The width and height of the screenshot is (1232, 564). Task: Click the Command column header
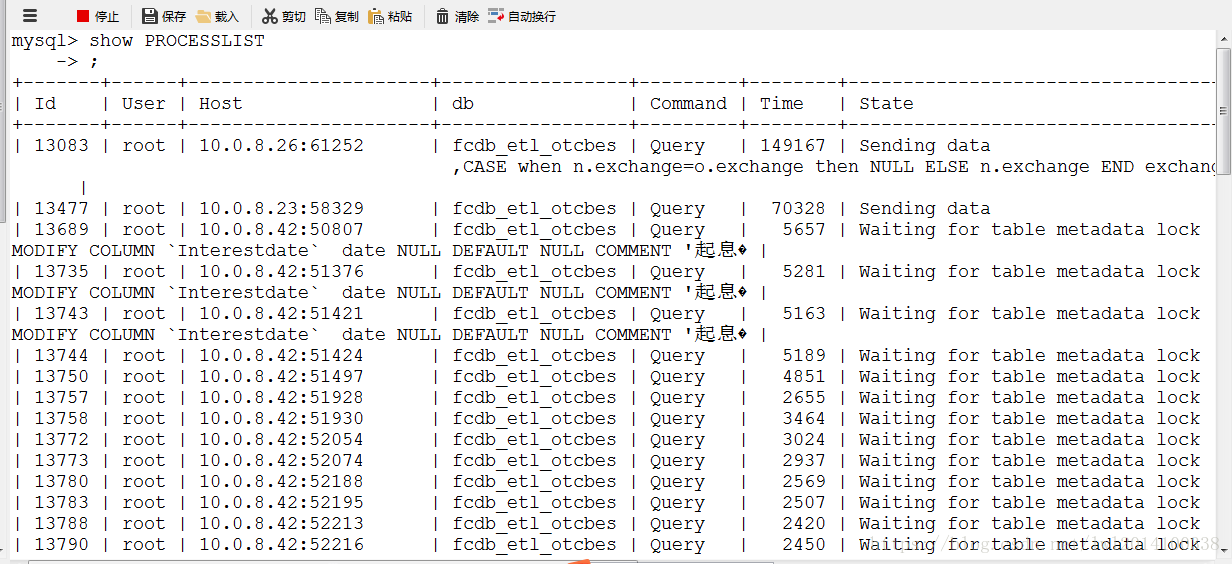[x=688, y=104]
